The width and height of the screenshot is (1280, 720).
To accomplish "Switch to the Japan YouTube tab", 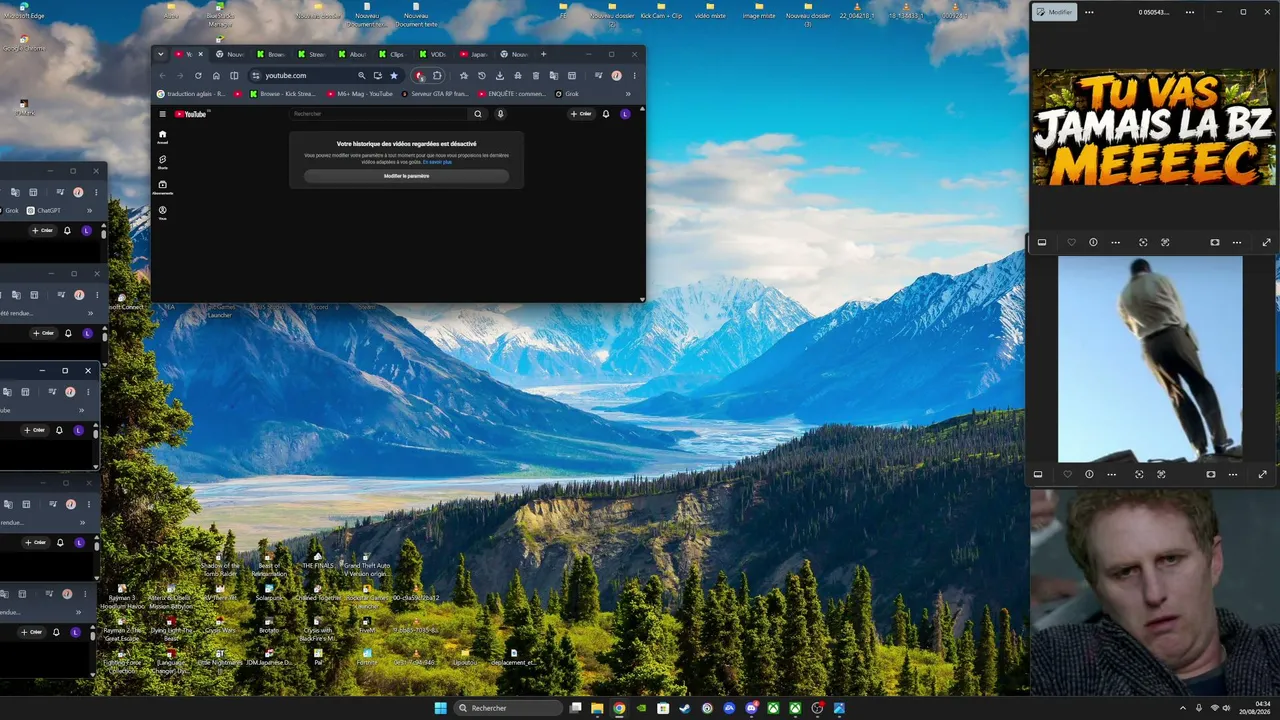I will (x=474, y=54).
